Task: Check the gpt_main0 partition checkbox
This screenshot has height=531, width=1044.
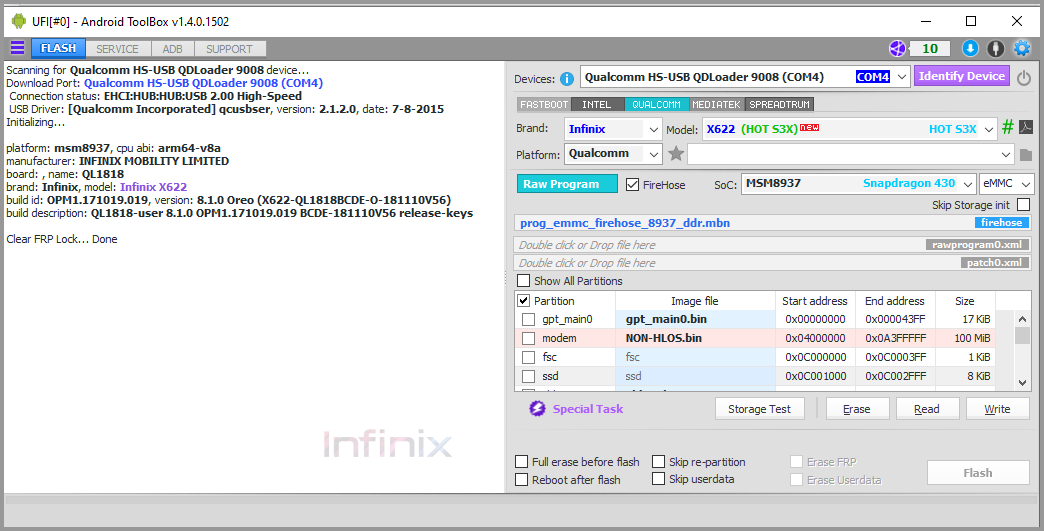Action: [529, 319]
